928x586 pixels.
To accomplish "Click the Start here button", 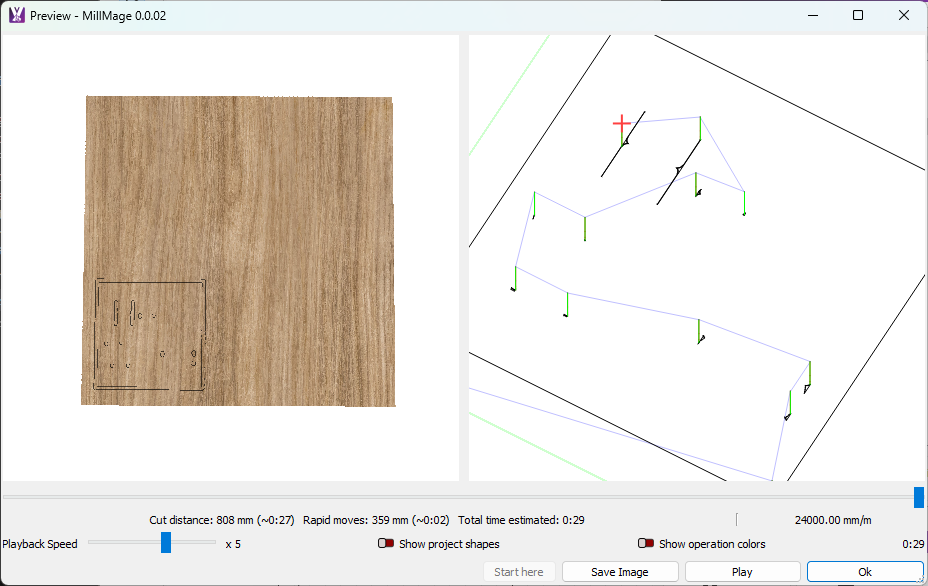I will pyautogui.click(x=519, y=572).
